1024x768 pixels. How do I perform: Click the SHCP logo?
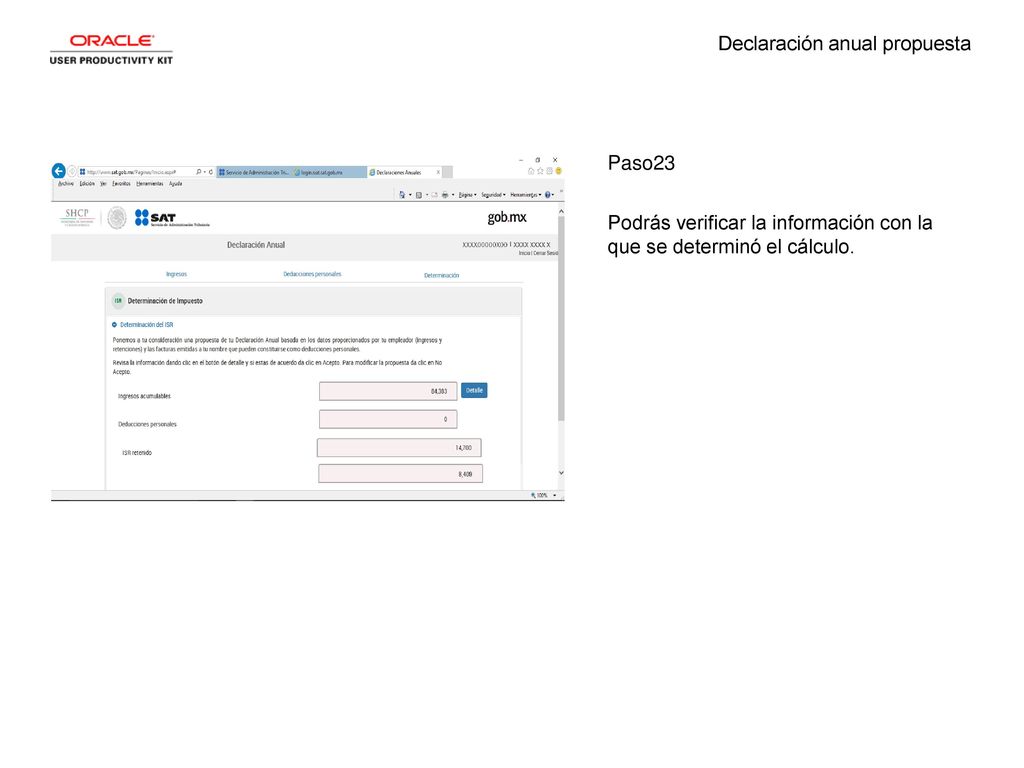point(77,216)
